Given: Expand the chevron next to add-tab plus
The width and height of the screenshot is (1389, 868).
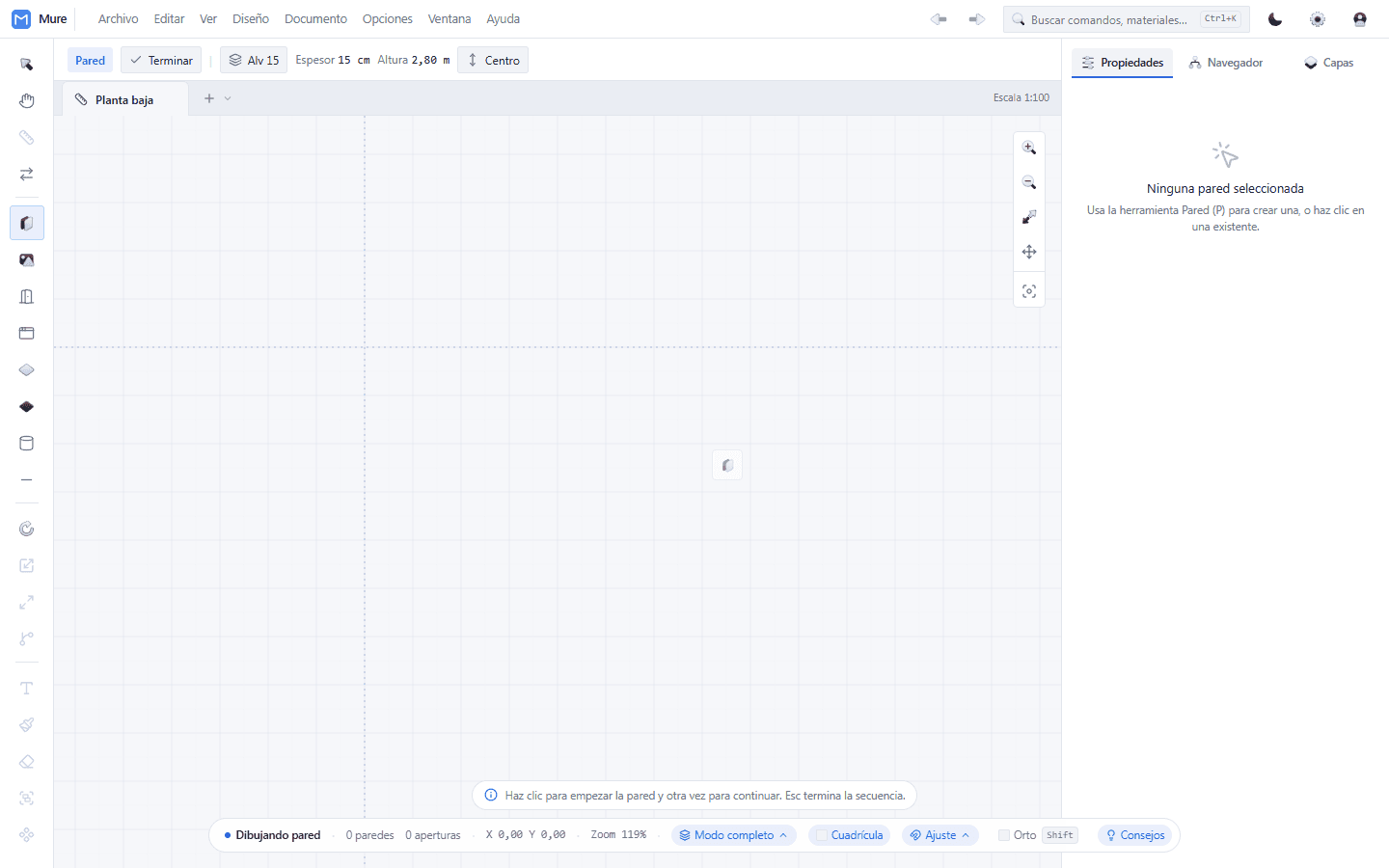Looking at the screenshot, I should (228, 98).
